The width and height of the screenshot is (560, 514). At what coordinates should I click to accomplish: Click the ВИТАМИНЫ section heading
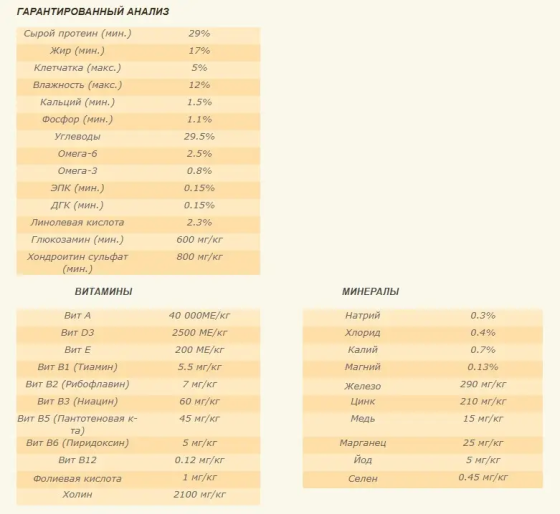pyautogui.click(x=104, y=291)
